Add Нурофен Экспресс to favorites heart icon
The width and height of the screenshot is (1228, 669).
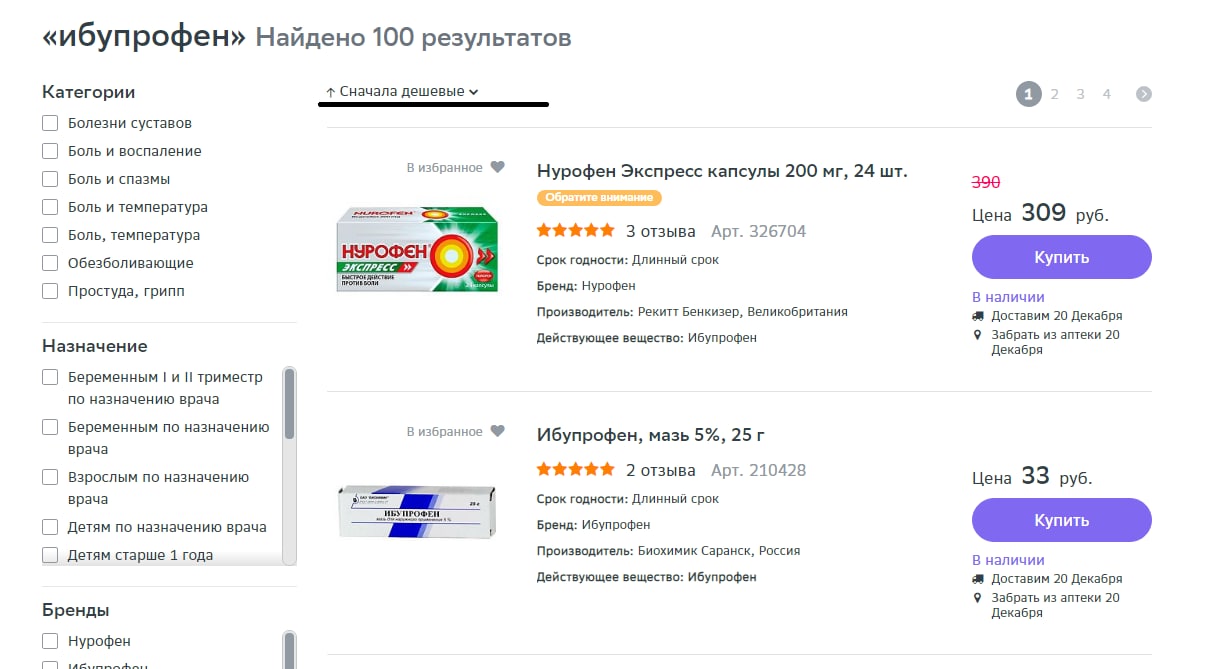[x=498, y=168]
